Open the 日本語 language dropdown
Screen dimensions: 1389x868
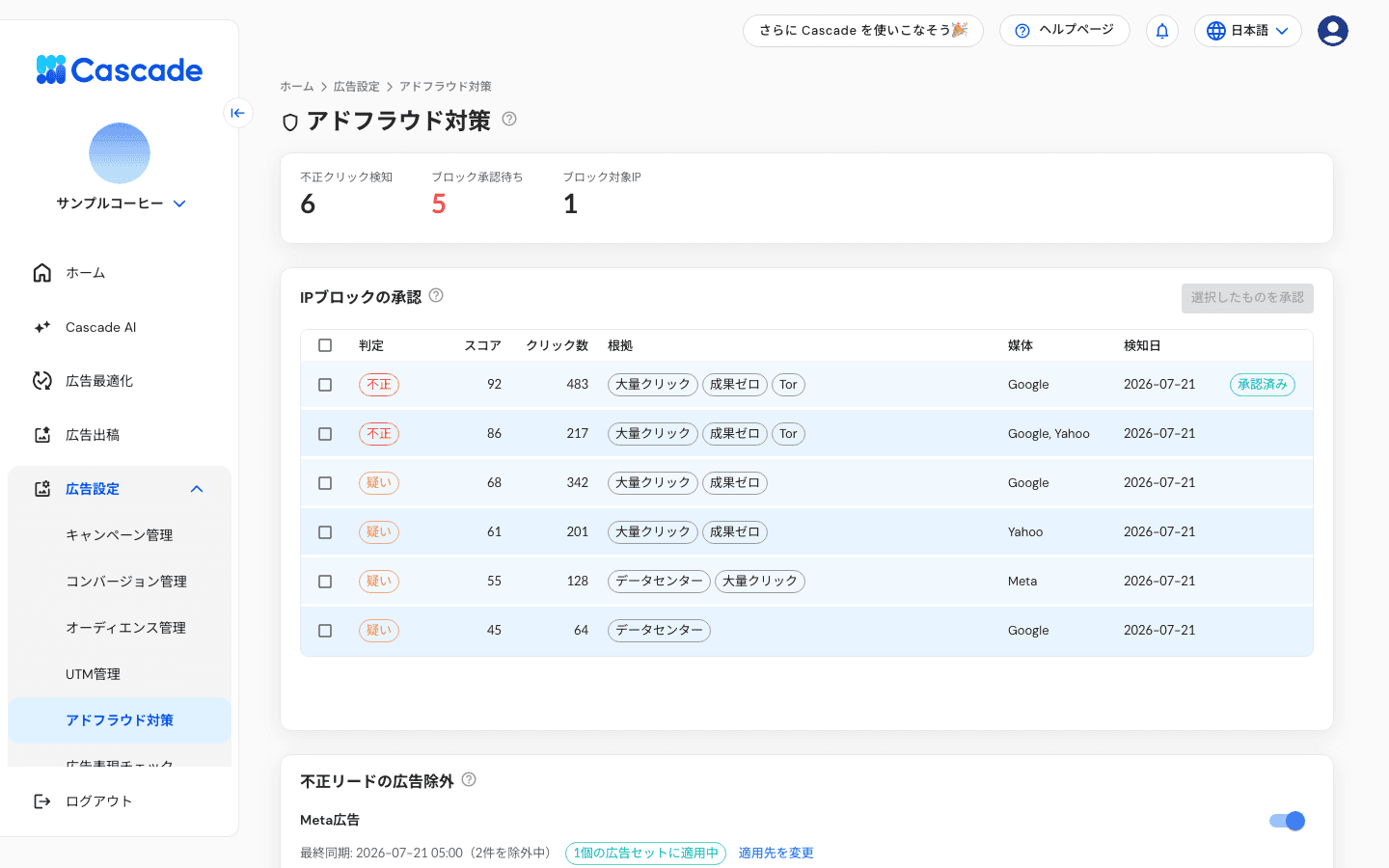coord(1248,31)
